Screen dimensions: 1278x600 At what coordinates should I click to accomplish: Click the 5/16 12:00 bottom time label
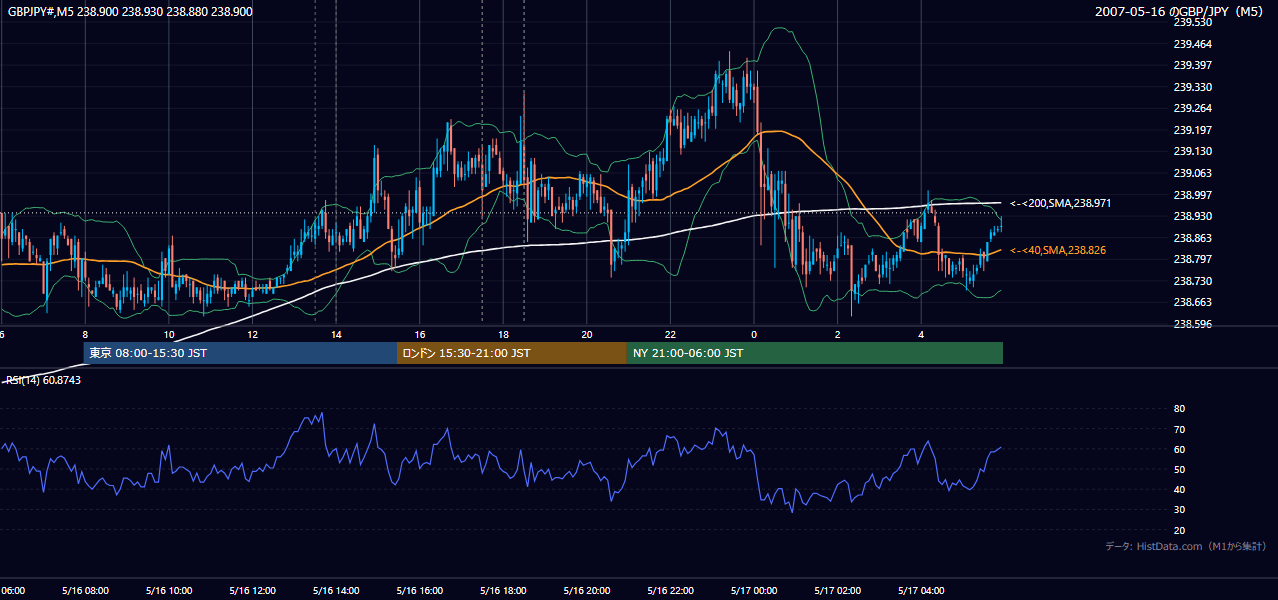pyautogui.click(x=252, y=591)
